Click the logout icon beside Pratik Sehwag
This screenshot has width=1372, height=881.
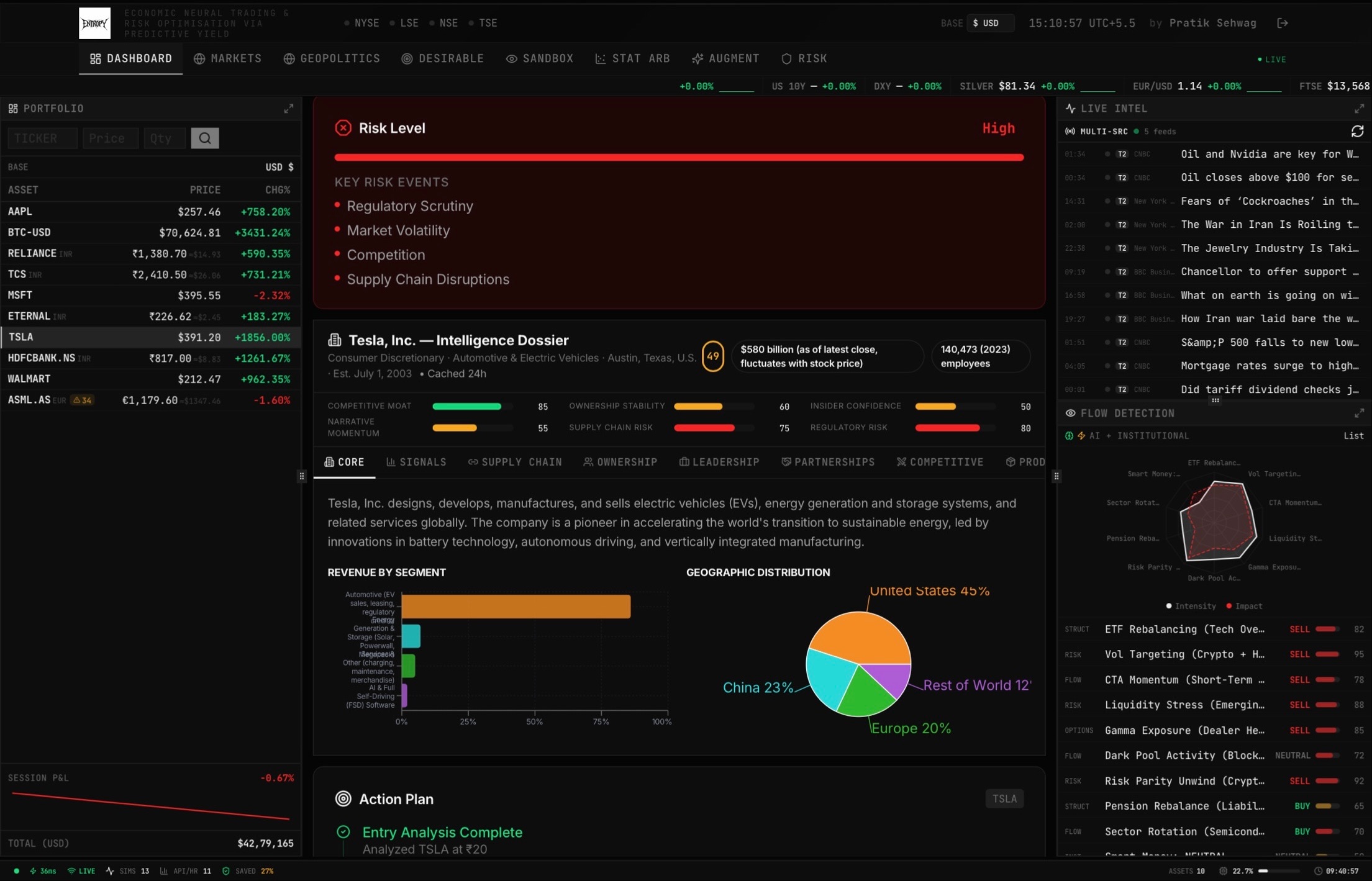tap(1282, 23)
